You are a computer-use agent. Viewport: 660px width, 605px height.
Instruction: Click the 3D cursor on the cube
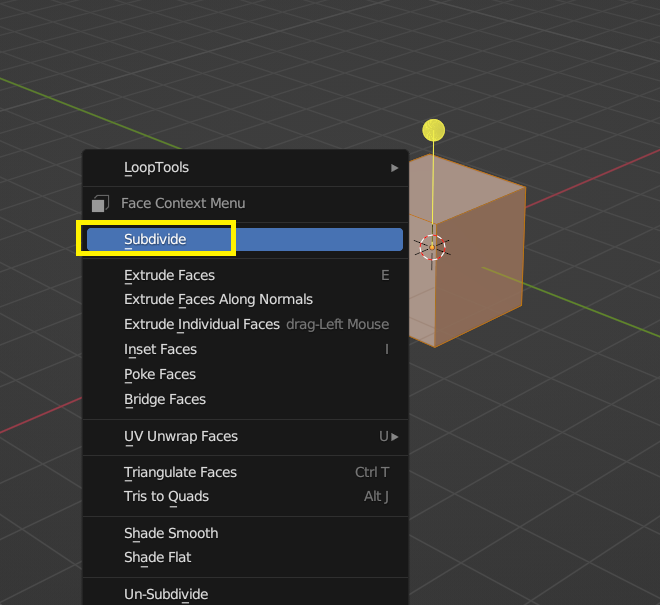(x=432, y=248)
